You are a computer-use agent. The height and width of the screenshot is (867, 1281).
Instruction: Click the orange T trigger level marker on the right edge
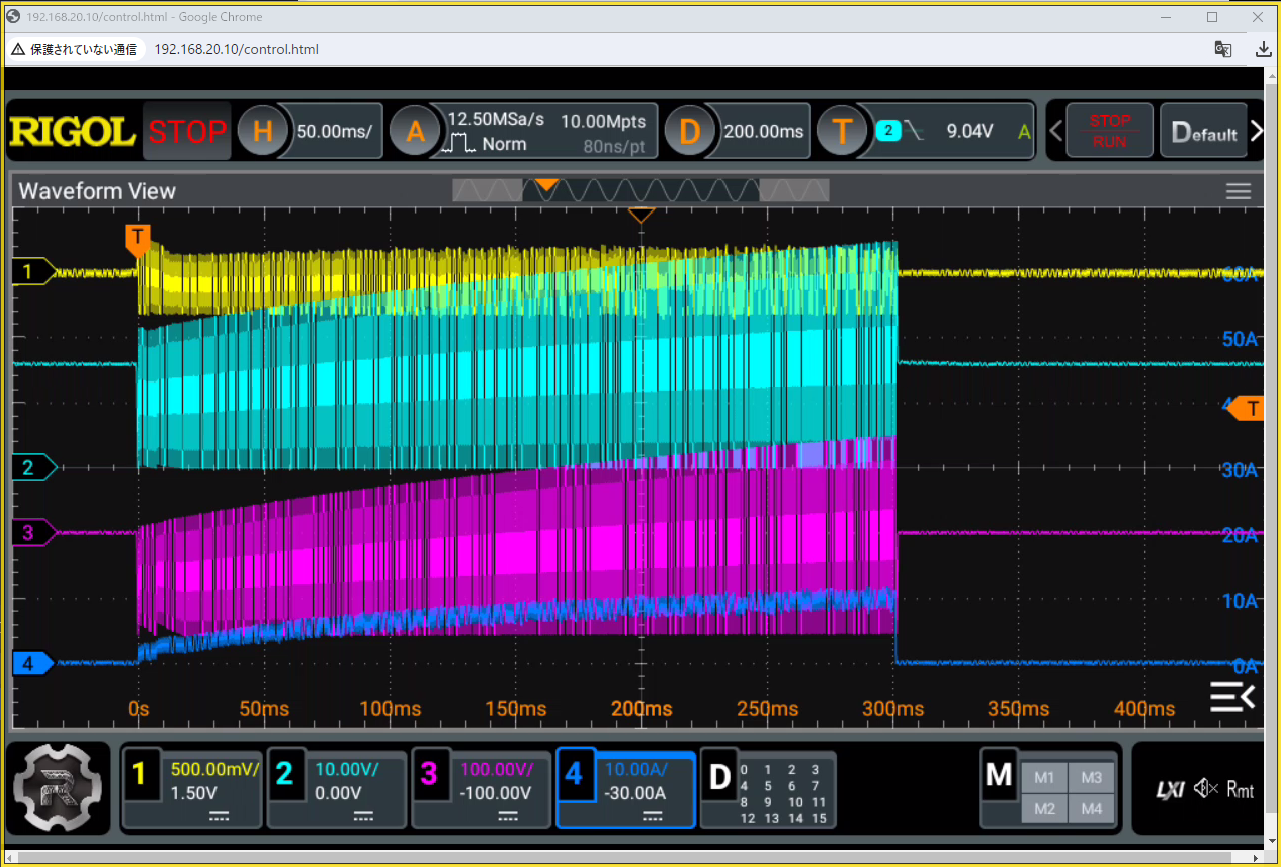coord(1245,407)
